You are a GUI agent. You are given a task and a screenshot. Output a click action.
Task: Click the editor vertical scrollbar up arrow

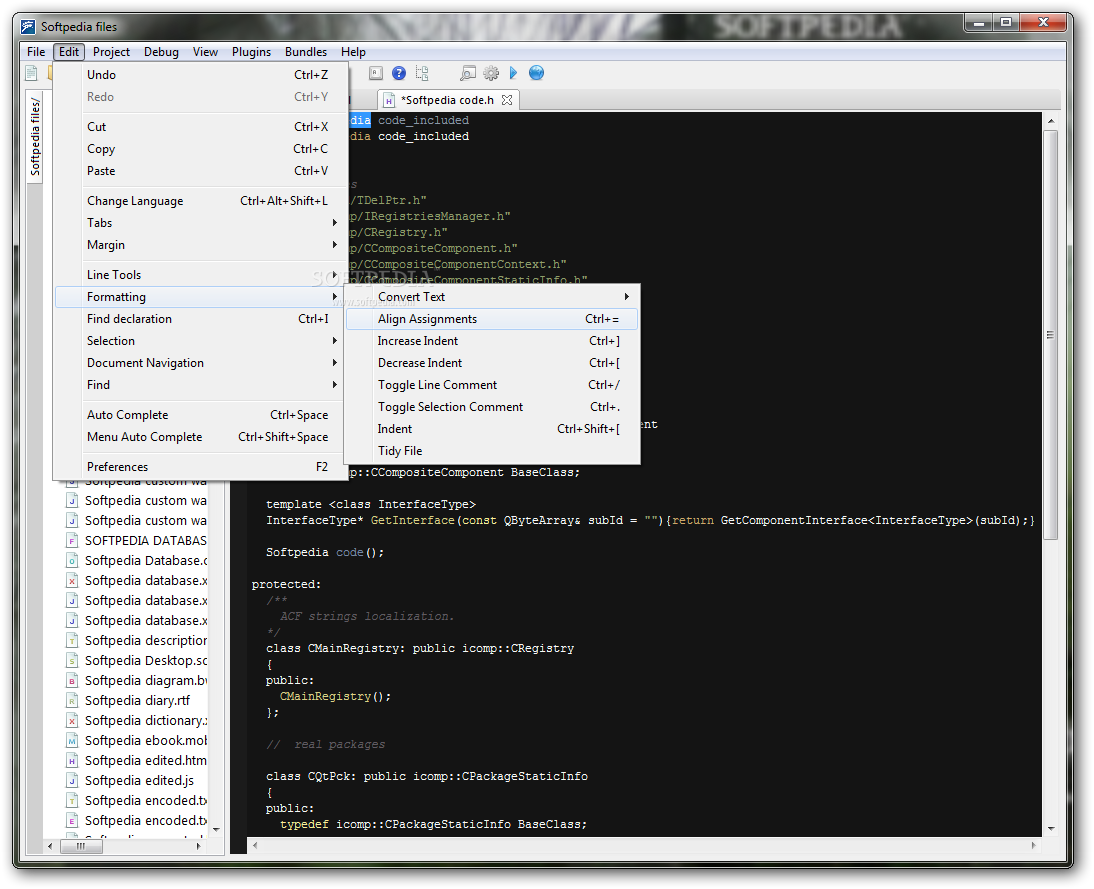[1051, 121]
